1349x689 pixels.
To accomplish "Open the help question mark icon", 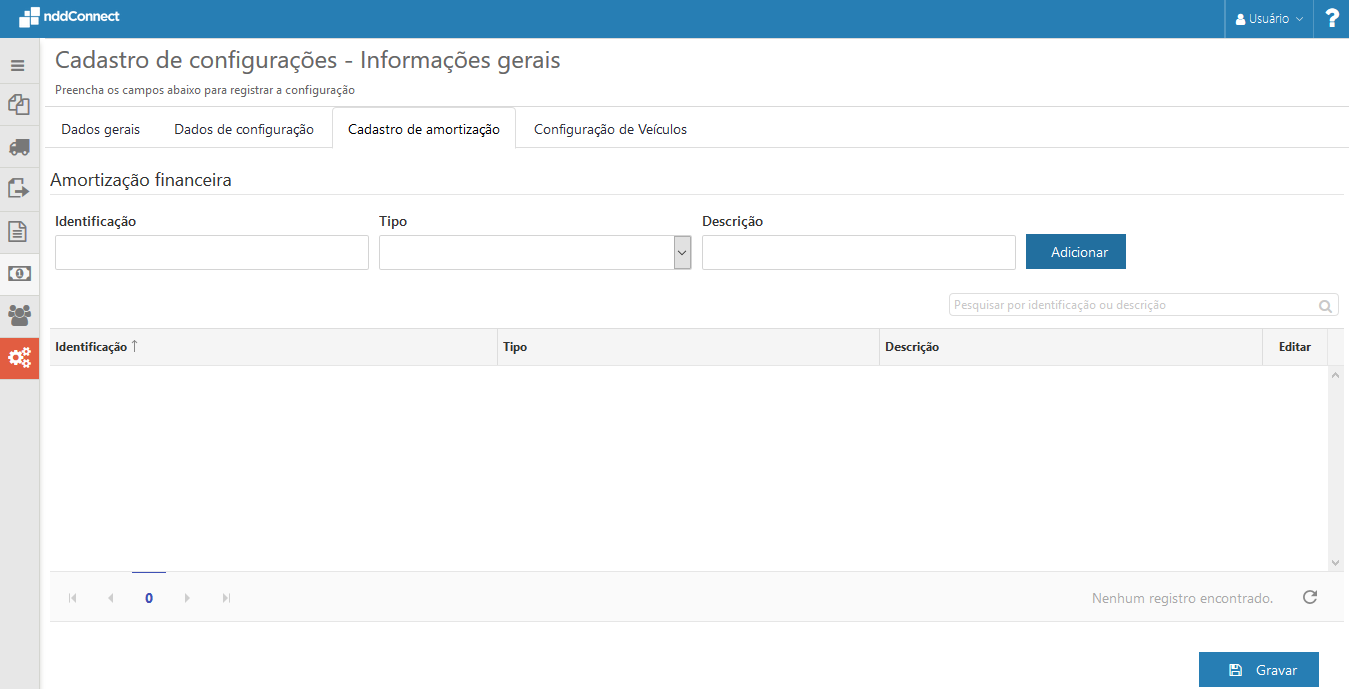I will coord(1331,19).
